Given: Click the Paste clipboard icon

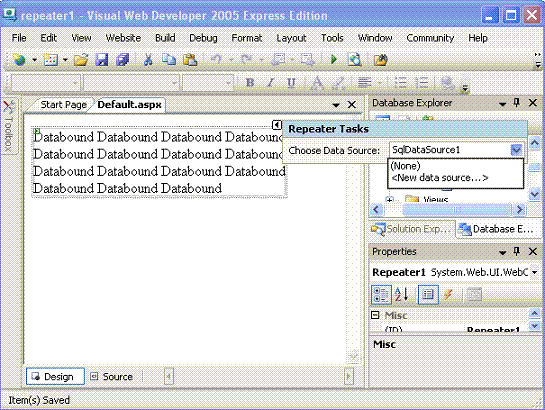Looking at the screenshot, I should coord(190,60).
